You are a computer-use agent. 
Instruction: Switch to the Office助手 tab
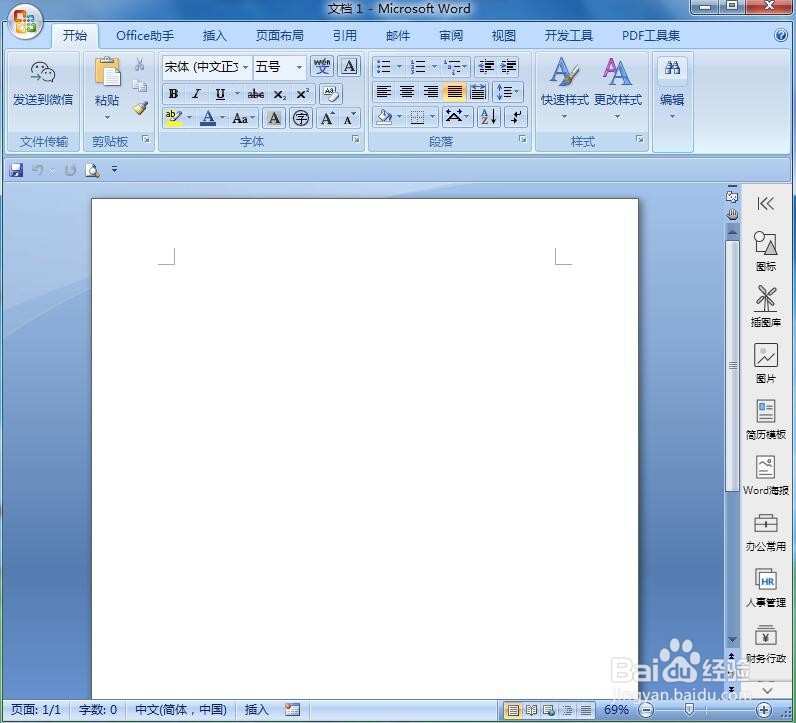pyautogui.click(x=145, y=36)
